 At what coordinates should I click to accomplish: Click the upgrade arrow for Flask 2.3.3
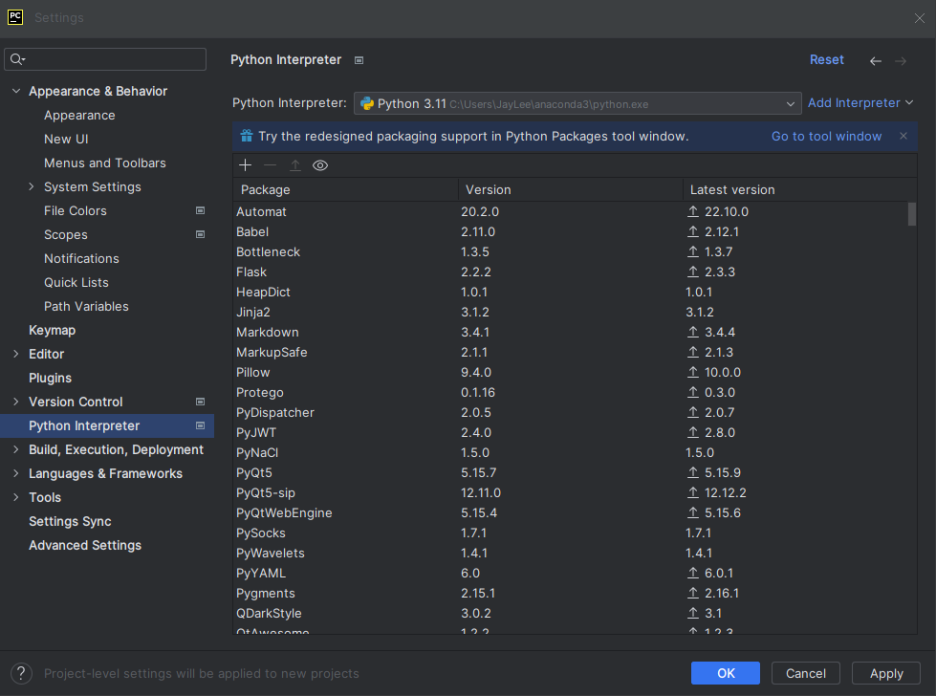point(692,272)
